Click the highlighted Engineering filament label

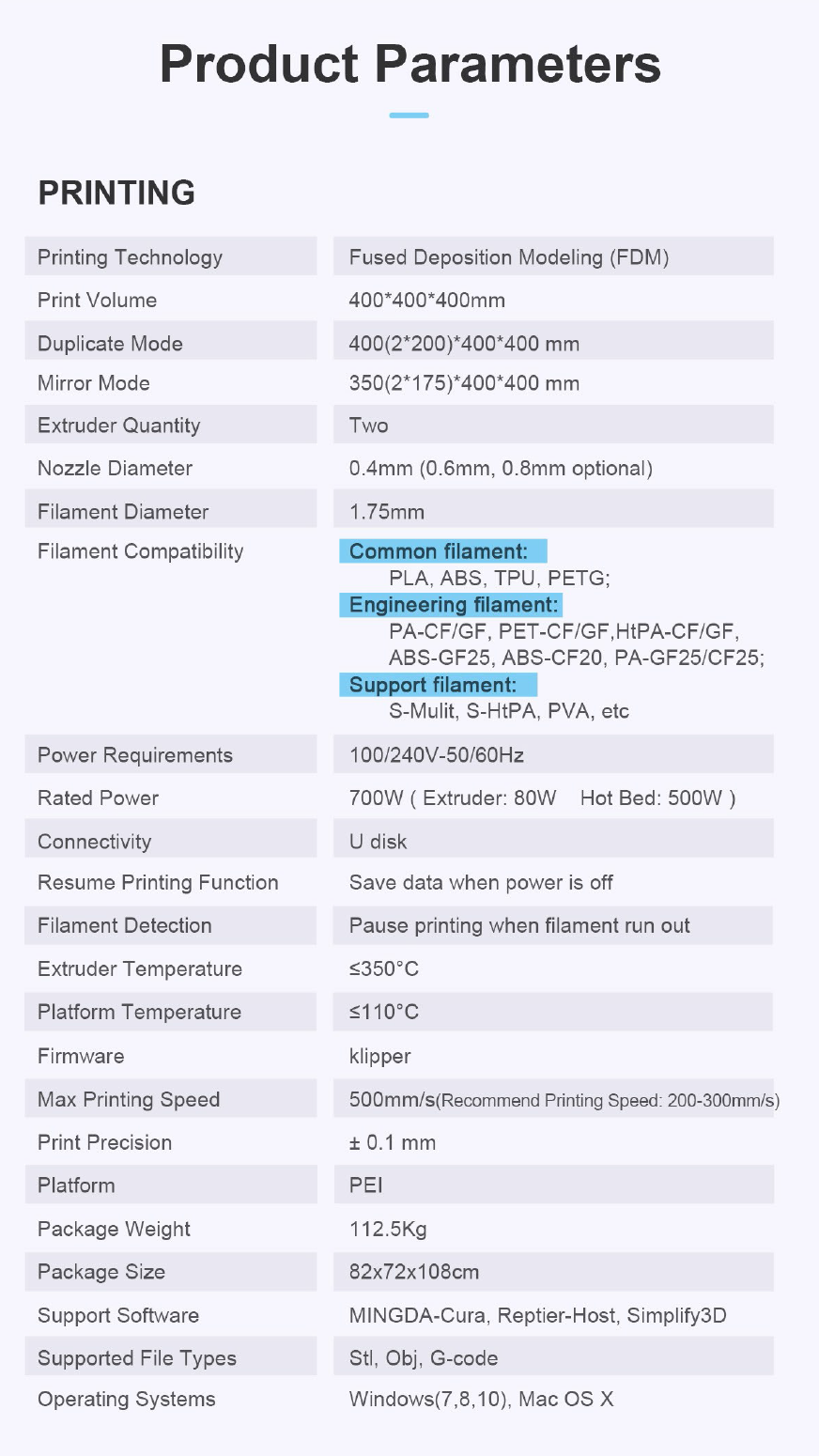tap(454, 605)
